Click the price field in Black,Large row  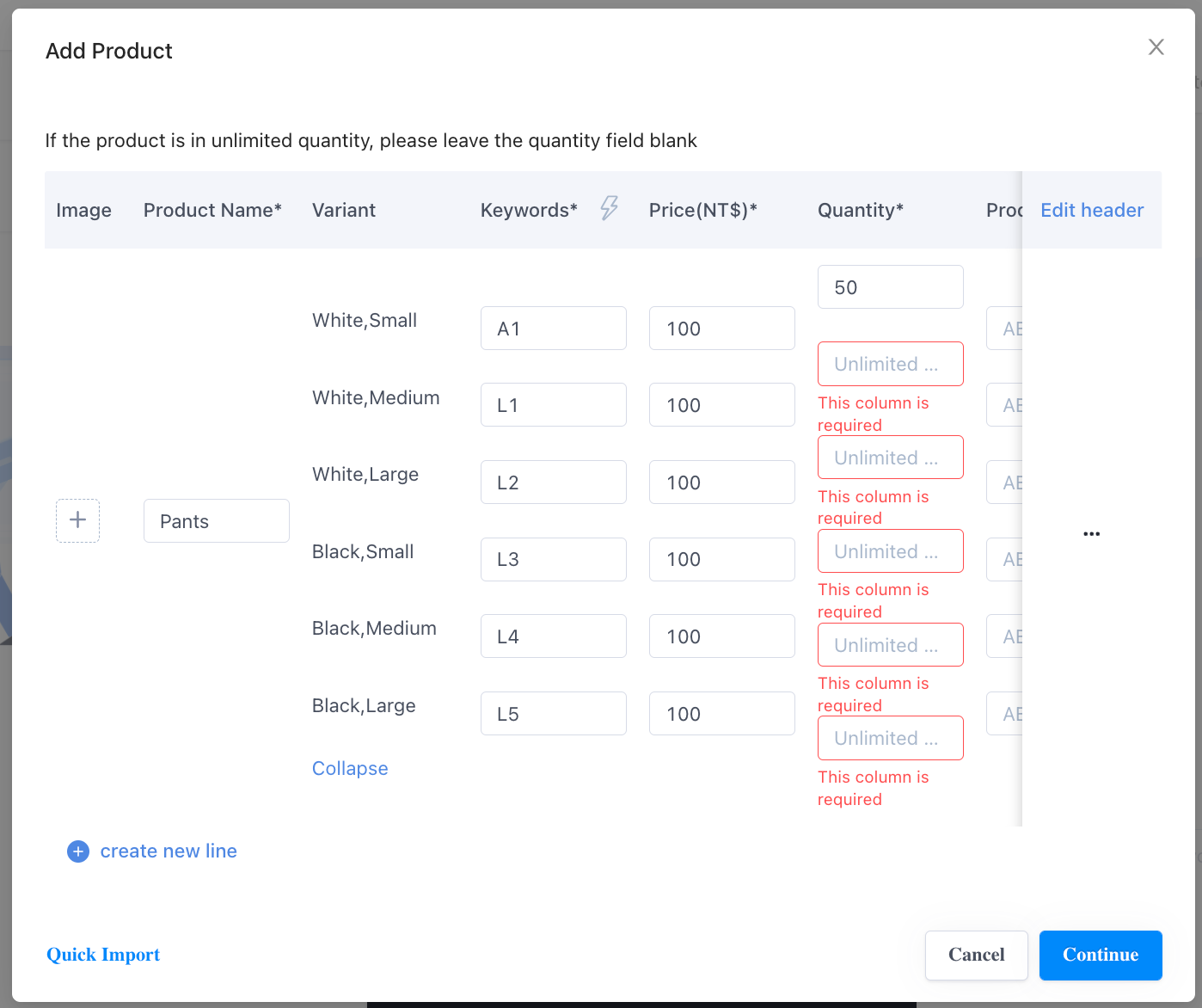(721, 714)
